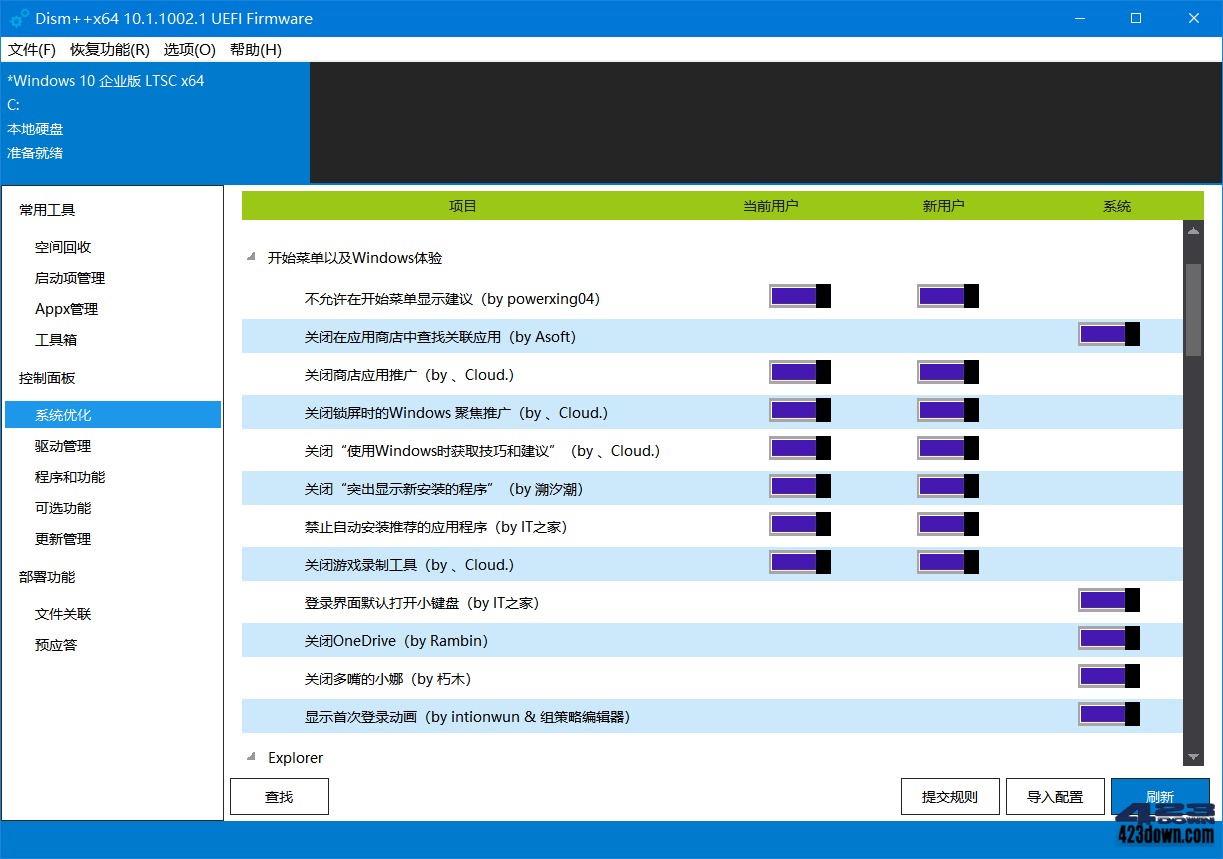The height and width of the screenshot is (859, 1223).
Task: Toggle 不允许在开始菜单显示建议 for 当前用户
Action: (x=799, y=295)
